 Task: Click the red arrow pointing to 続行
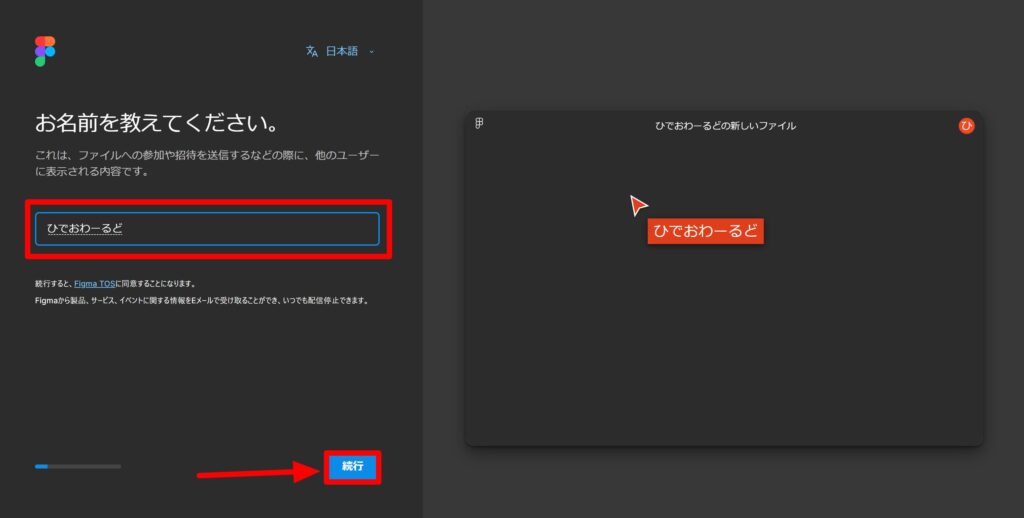pyautogui.click(x=255, y=471)
